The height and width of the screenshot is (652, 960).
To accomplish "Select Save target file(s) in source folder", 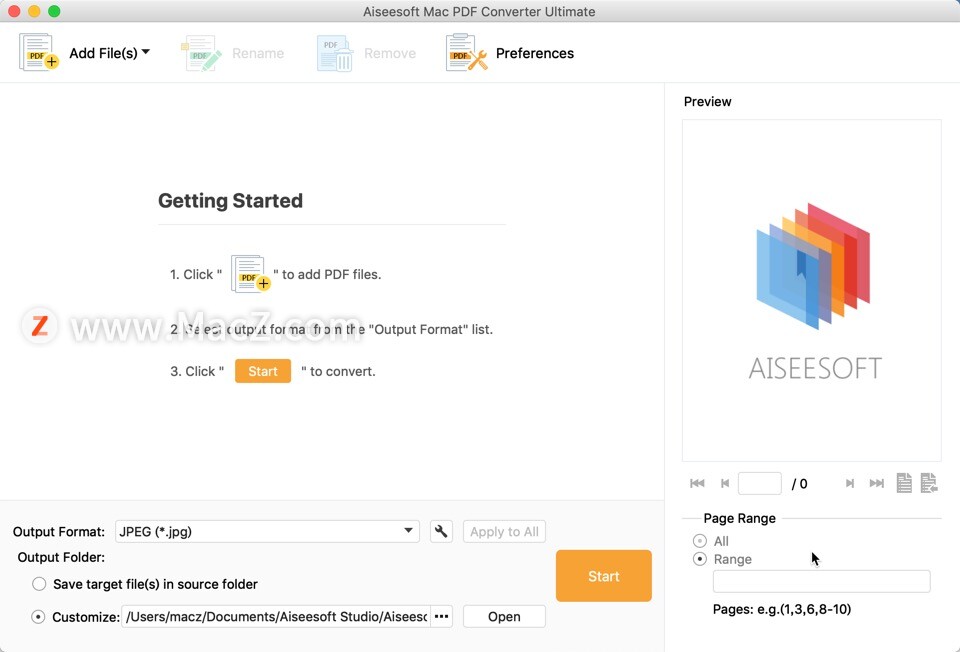I will tap(39, 584).
